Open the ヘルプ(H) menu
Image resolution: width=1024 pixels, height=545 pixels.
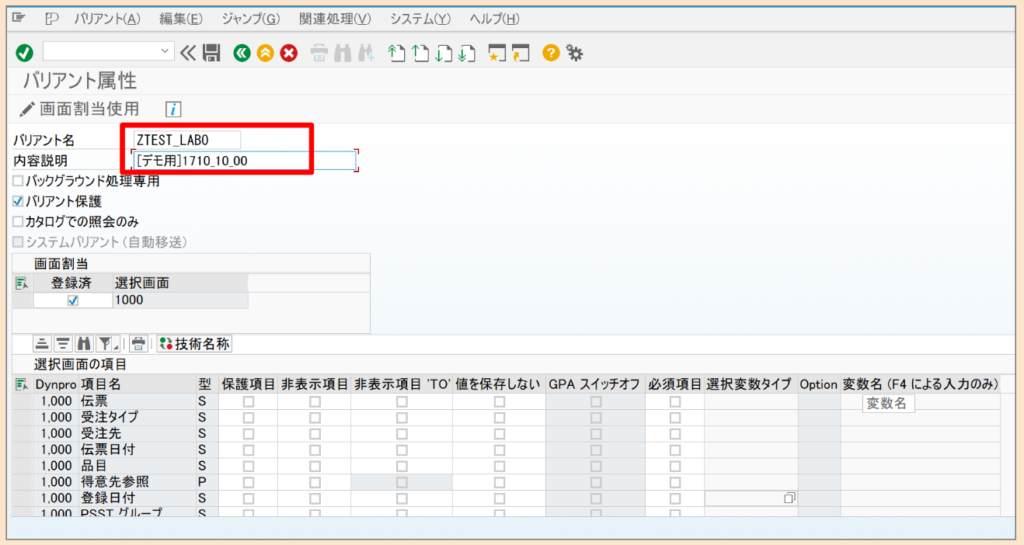tap(494, 19)
